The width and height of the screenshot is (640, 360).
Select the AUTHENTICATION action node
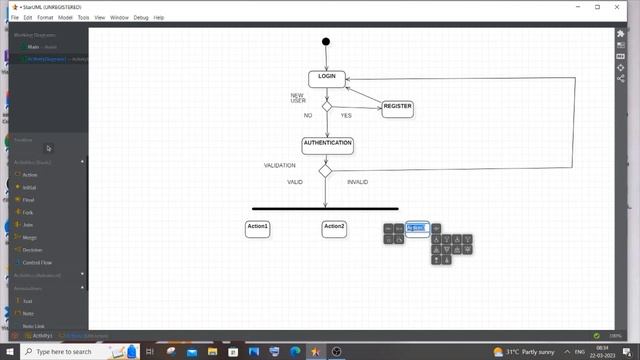point(327,146)
